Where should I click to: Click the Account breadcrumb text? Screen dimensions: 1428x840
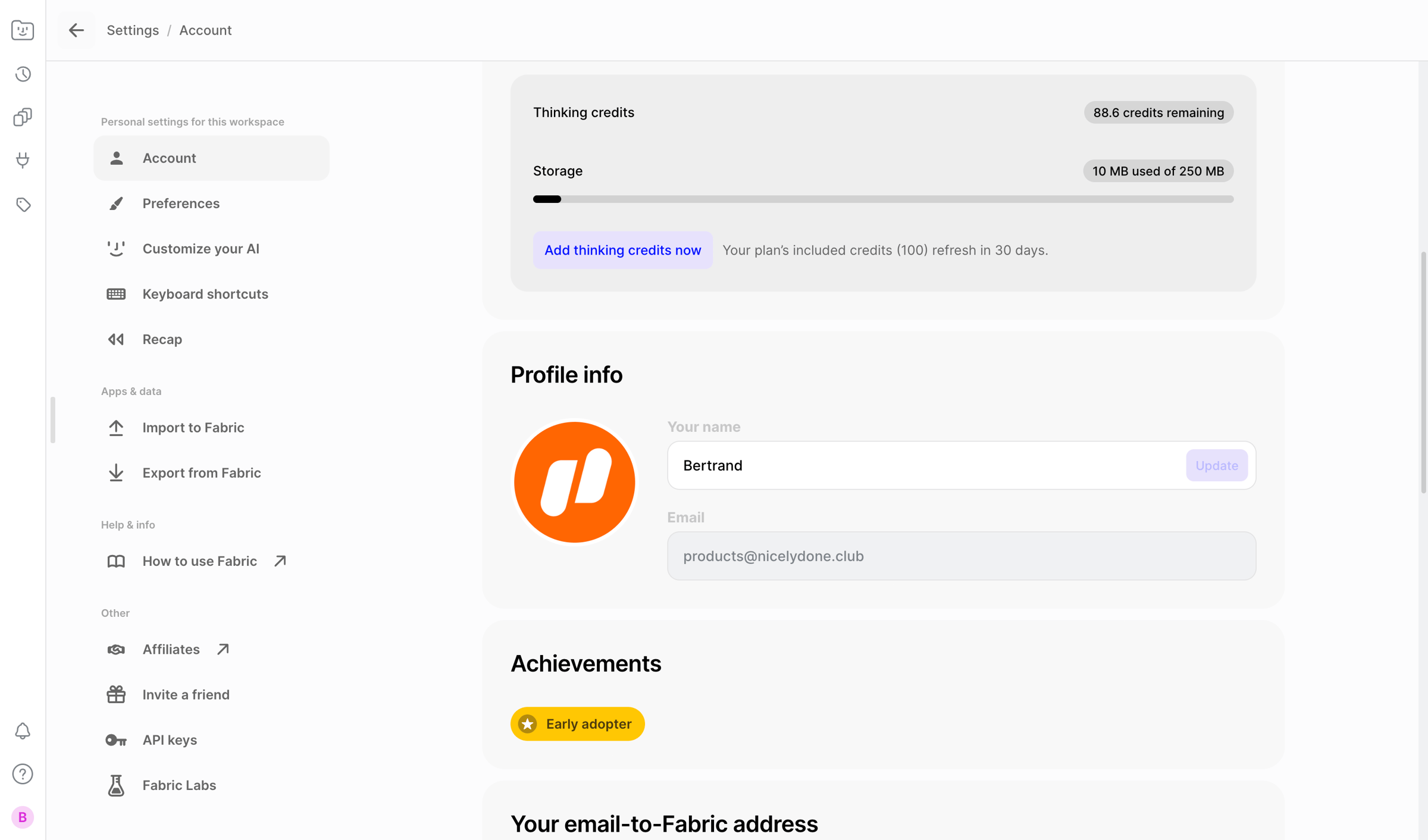click(x=205, y=30)
